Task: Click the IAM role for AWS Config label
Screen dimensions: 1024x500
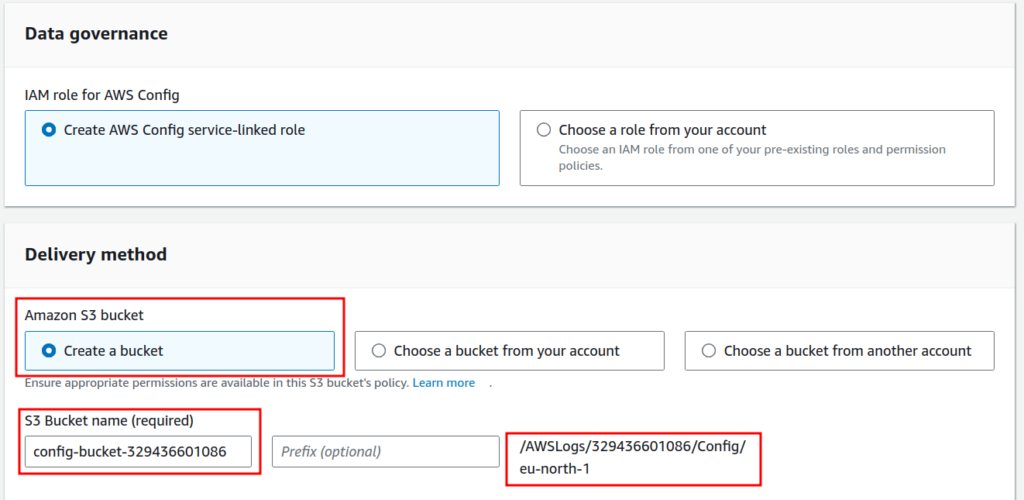Action: point(102,95)
